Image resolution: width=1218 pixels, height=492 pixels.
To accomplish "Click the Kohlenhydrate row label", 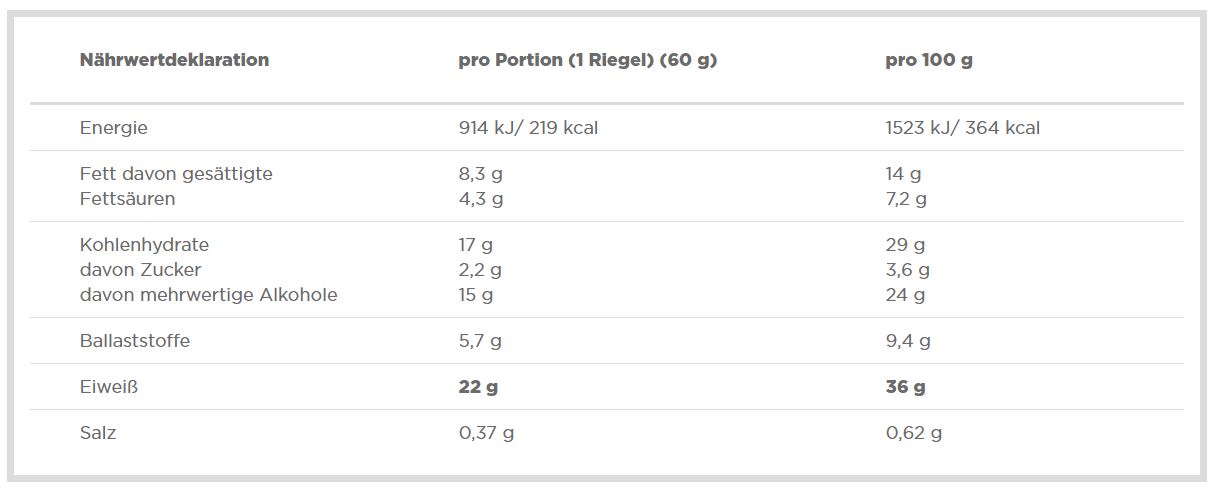I will (x=144, y=245).
